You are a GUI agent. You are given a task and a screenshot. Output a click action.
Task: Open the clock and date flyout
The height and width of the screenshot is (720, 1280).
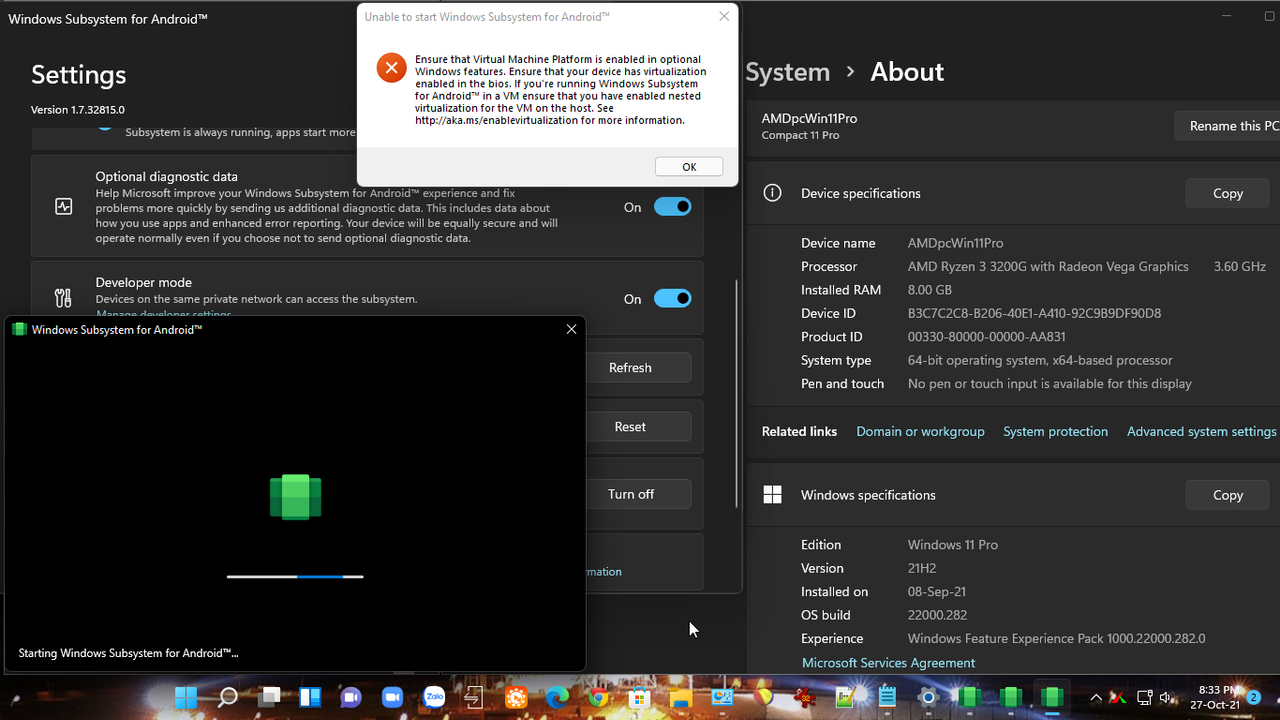[x=1217, y=697]
